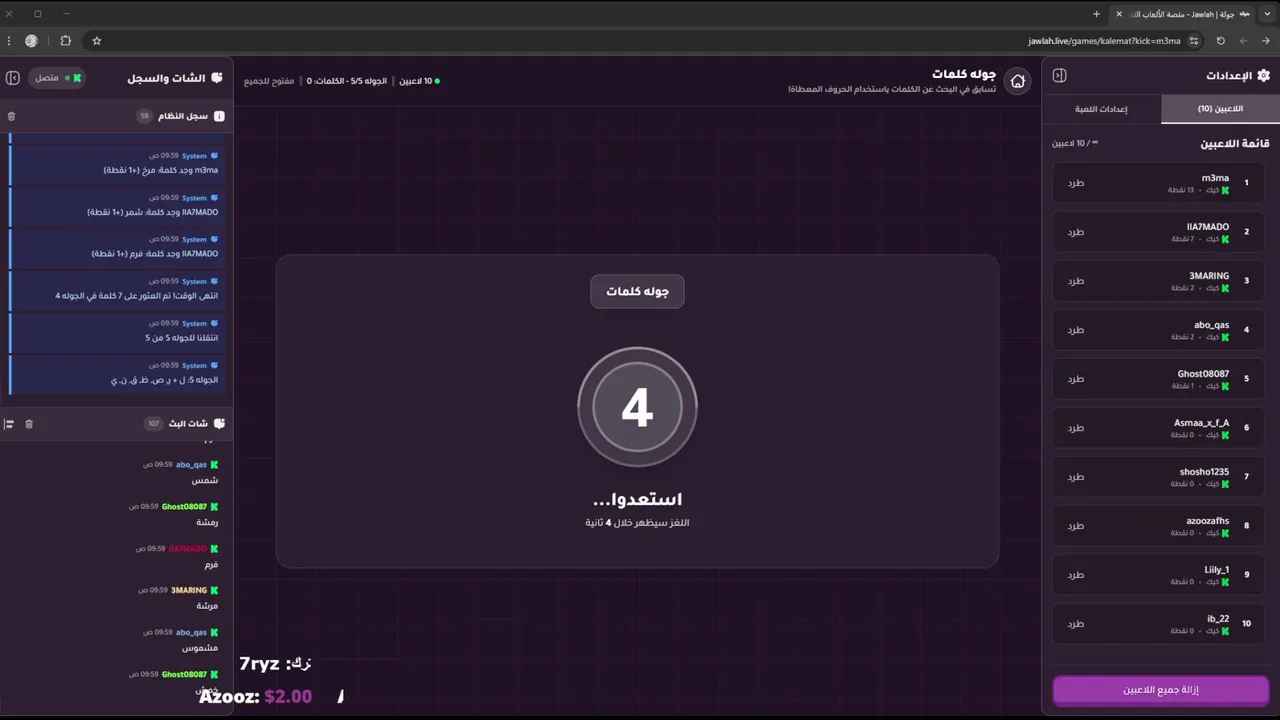Click the Kick icon next to m3ma points

1225,190
